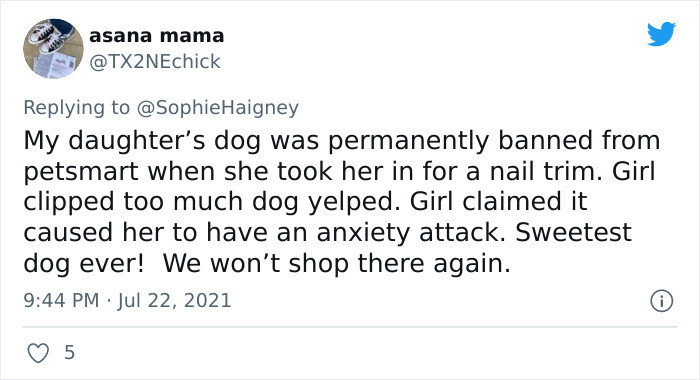Click the sentence We won't shop there again

(337, 263)
